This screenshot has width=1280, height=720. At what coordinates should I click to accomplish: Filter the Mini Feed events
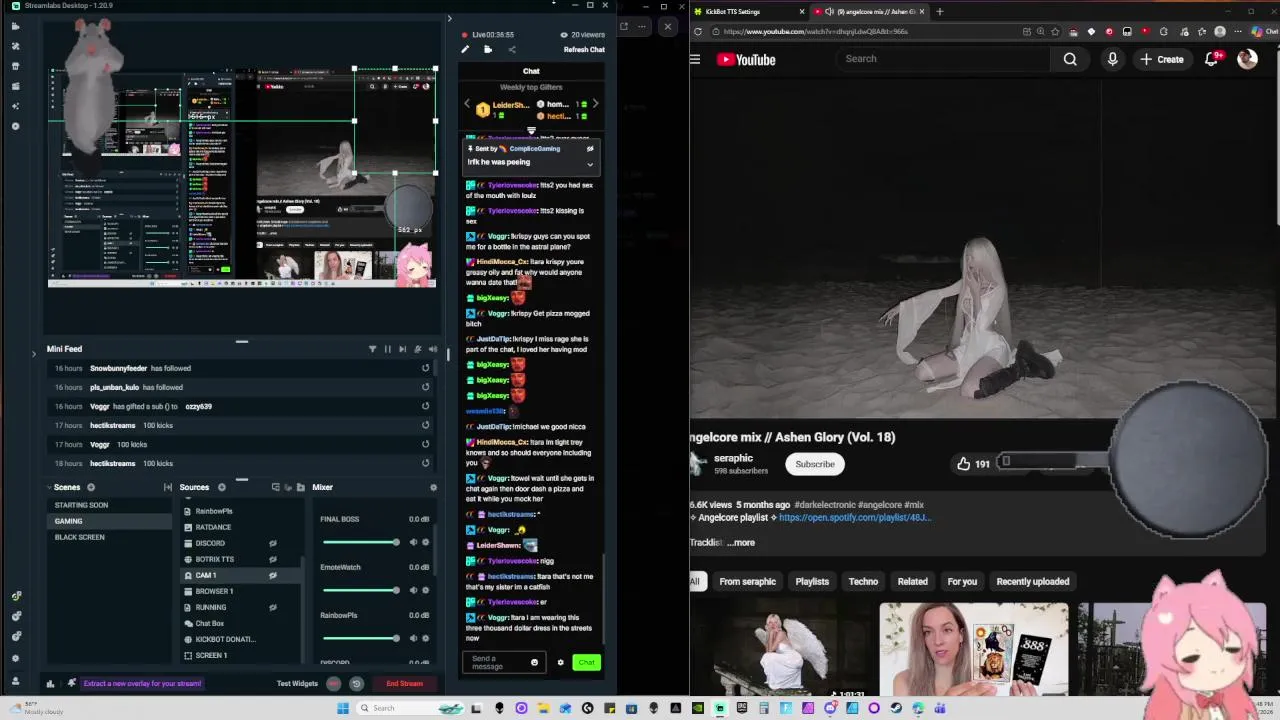373,349
